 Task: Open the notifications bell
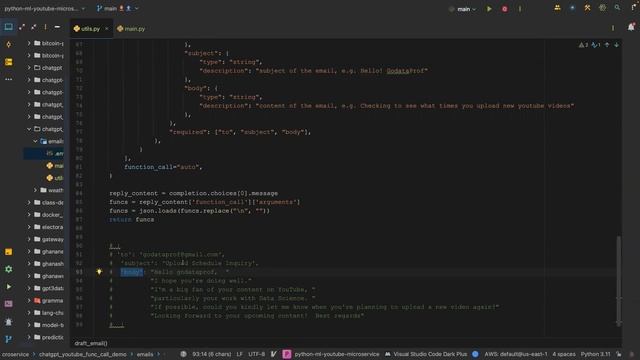pos(631,27)
